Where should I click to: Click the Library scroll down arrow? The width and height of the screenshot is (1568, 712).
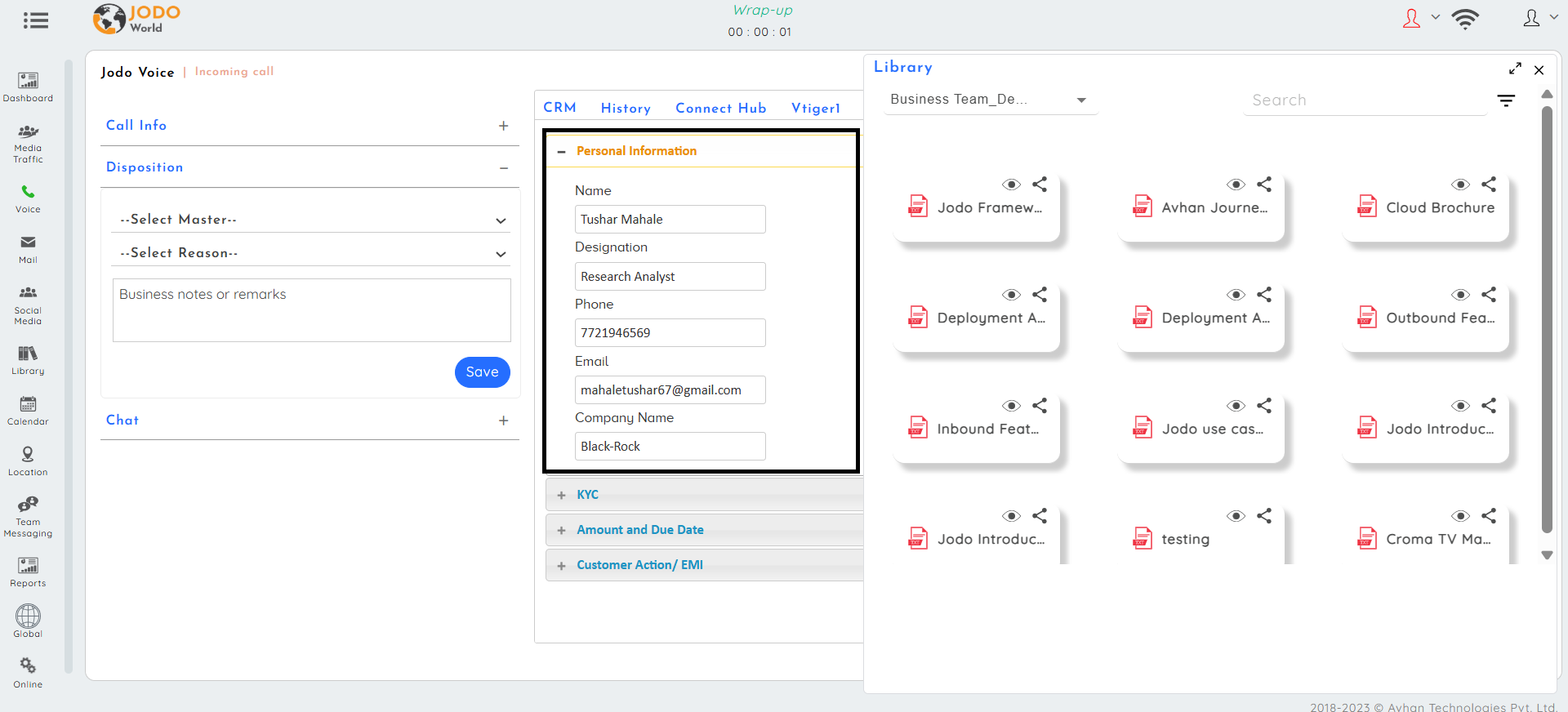(1547, 554)
